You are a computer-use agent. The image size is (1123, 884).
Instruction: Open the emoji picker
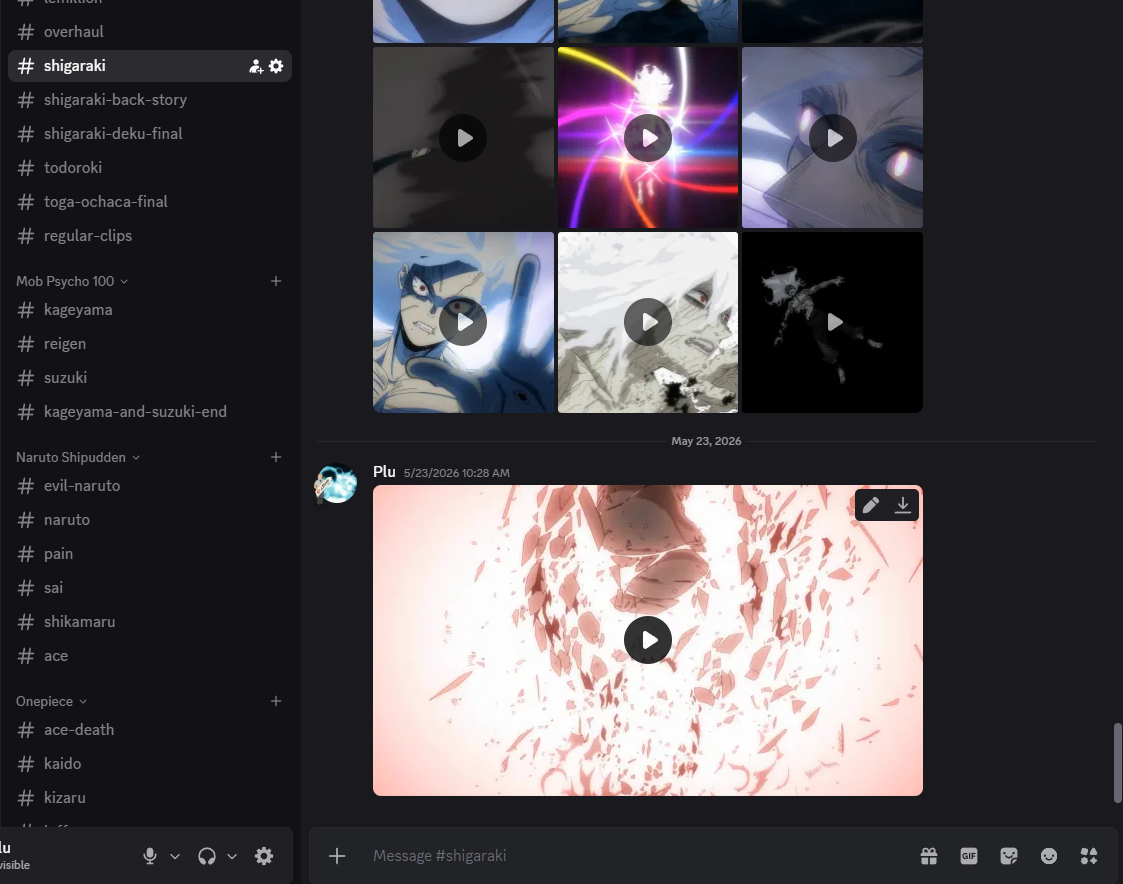pyautogui.click(x=1049, y=855)
